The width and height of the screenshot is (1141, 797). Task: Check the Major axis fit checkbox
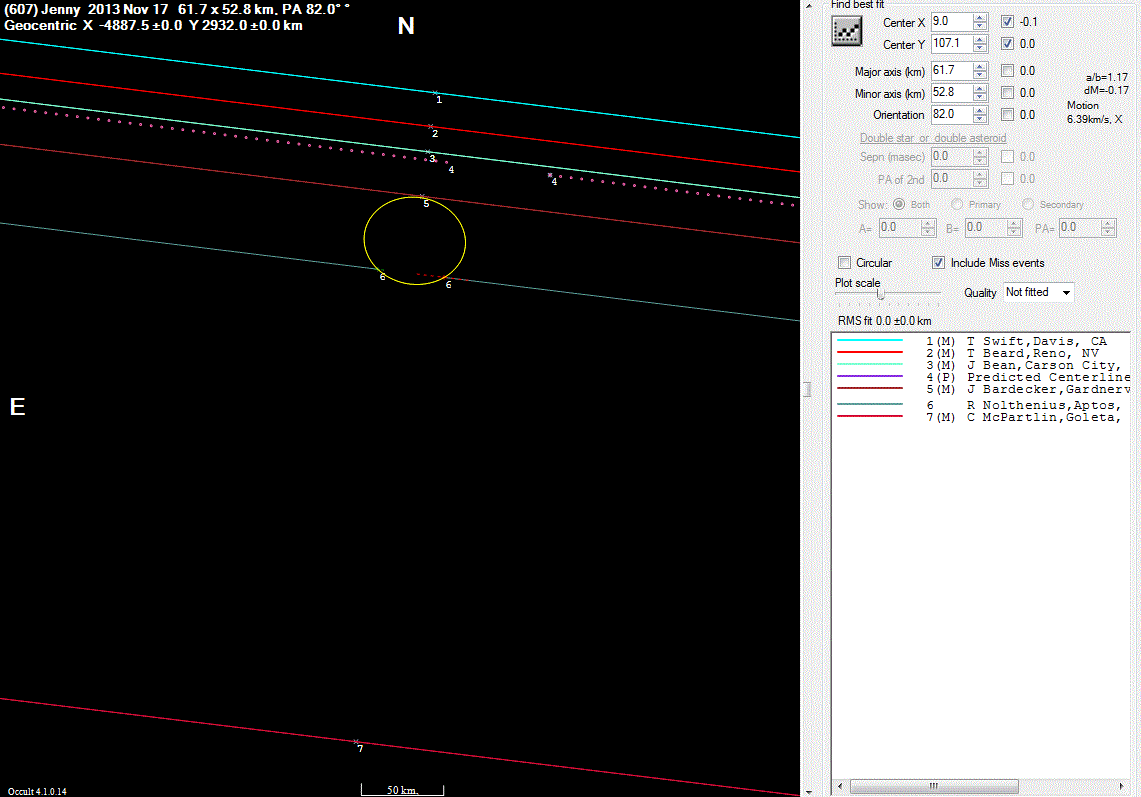pyautogui.click(x=1007, y=71)
